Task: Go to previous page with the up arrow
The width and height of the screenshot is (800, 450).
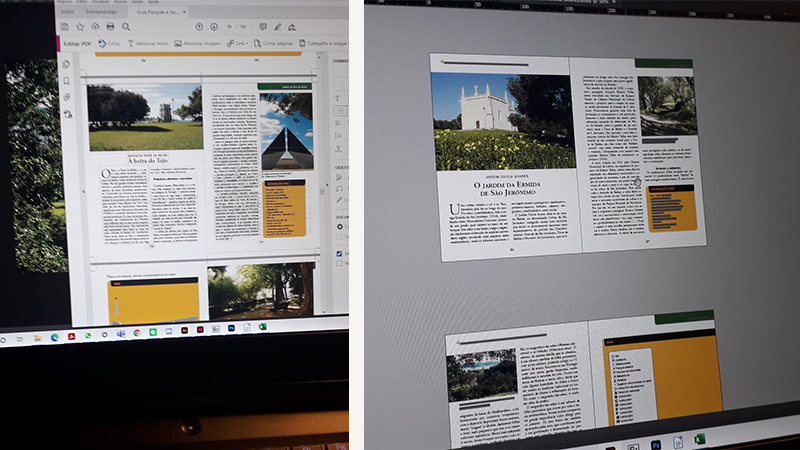Action: pos(200,27)
